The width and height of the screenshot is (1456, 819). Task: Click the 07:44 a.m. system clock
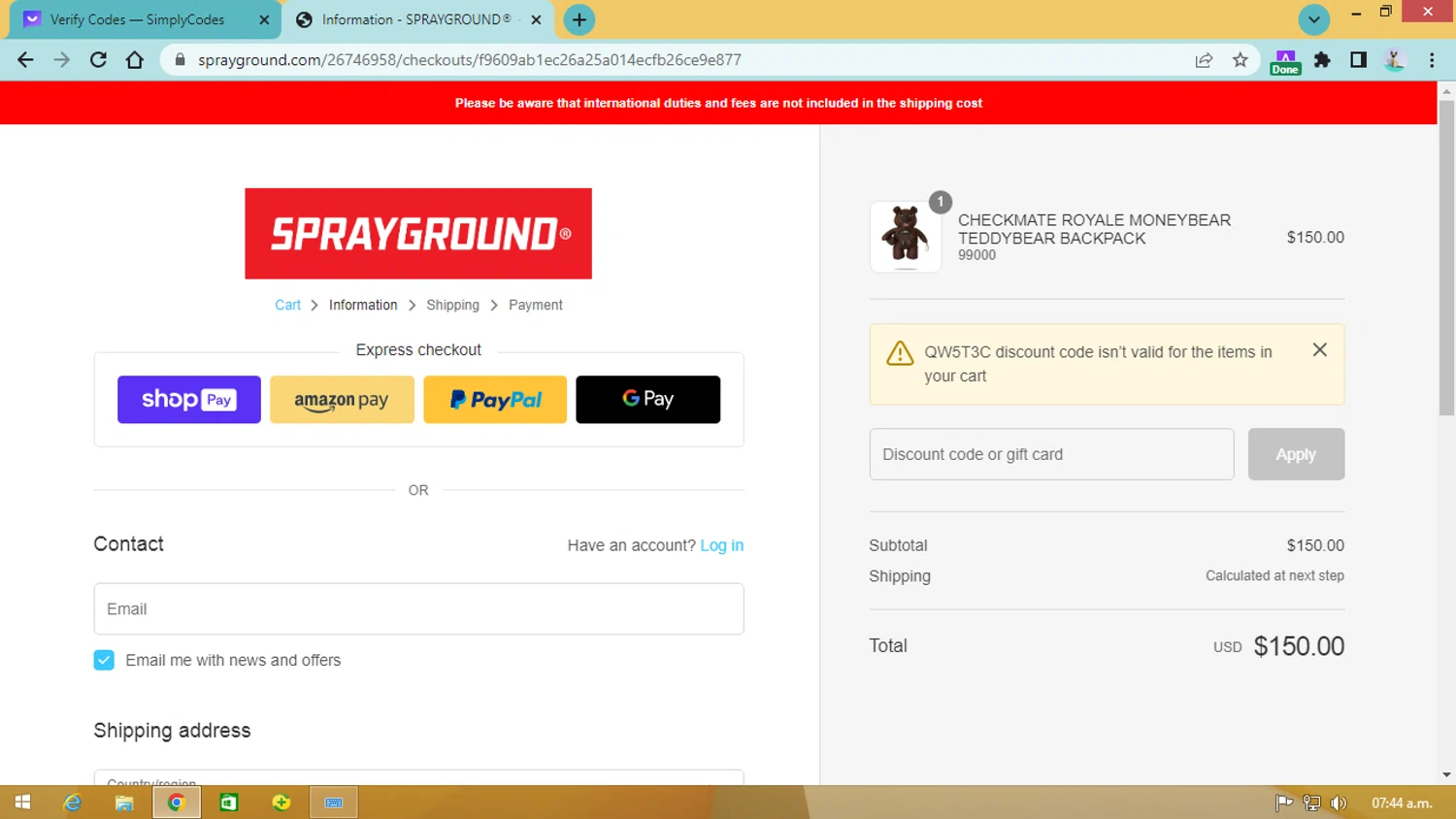point(1401,803)
